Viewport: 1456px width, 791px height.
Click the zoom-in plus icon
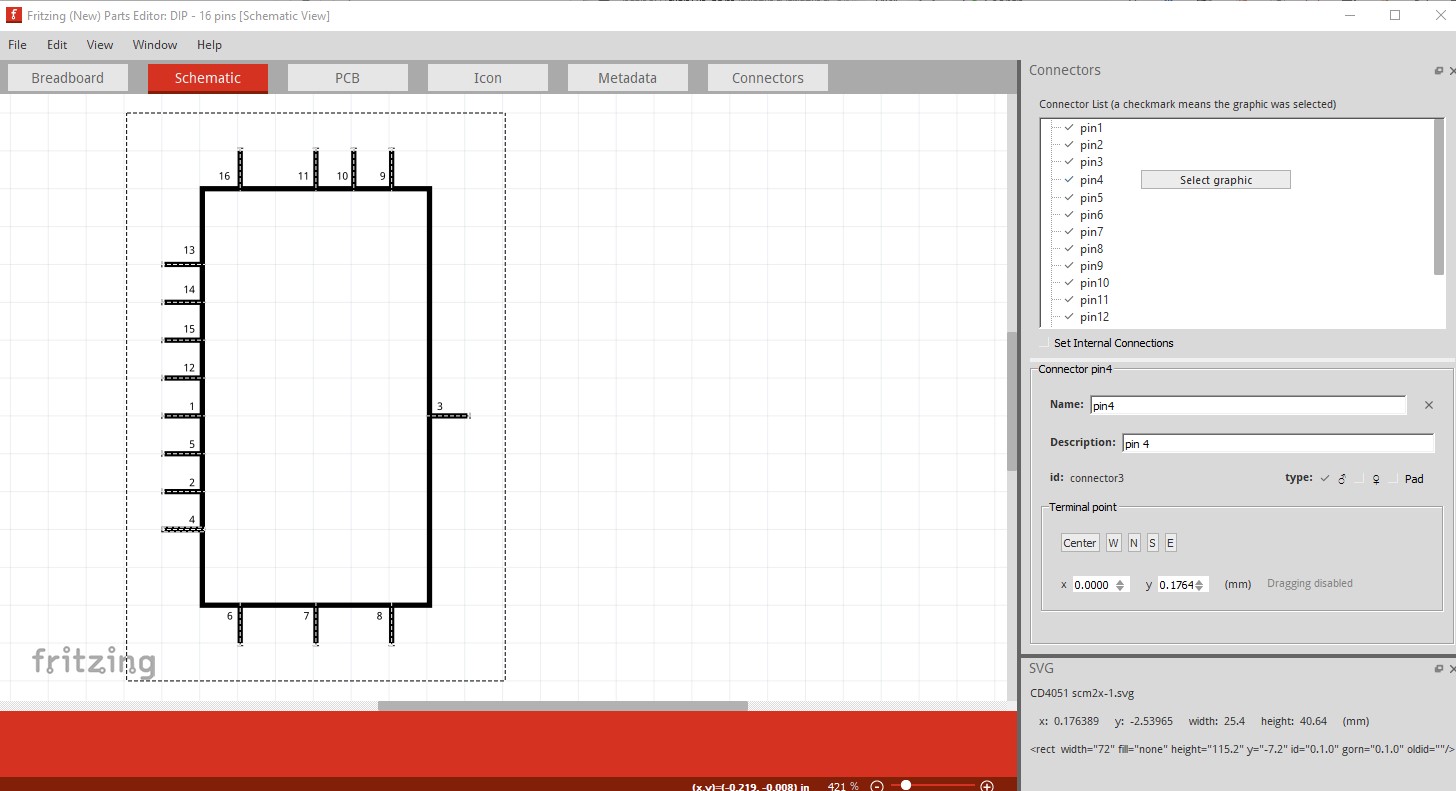[987, 785]
